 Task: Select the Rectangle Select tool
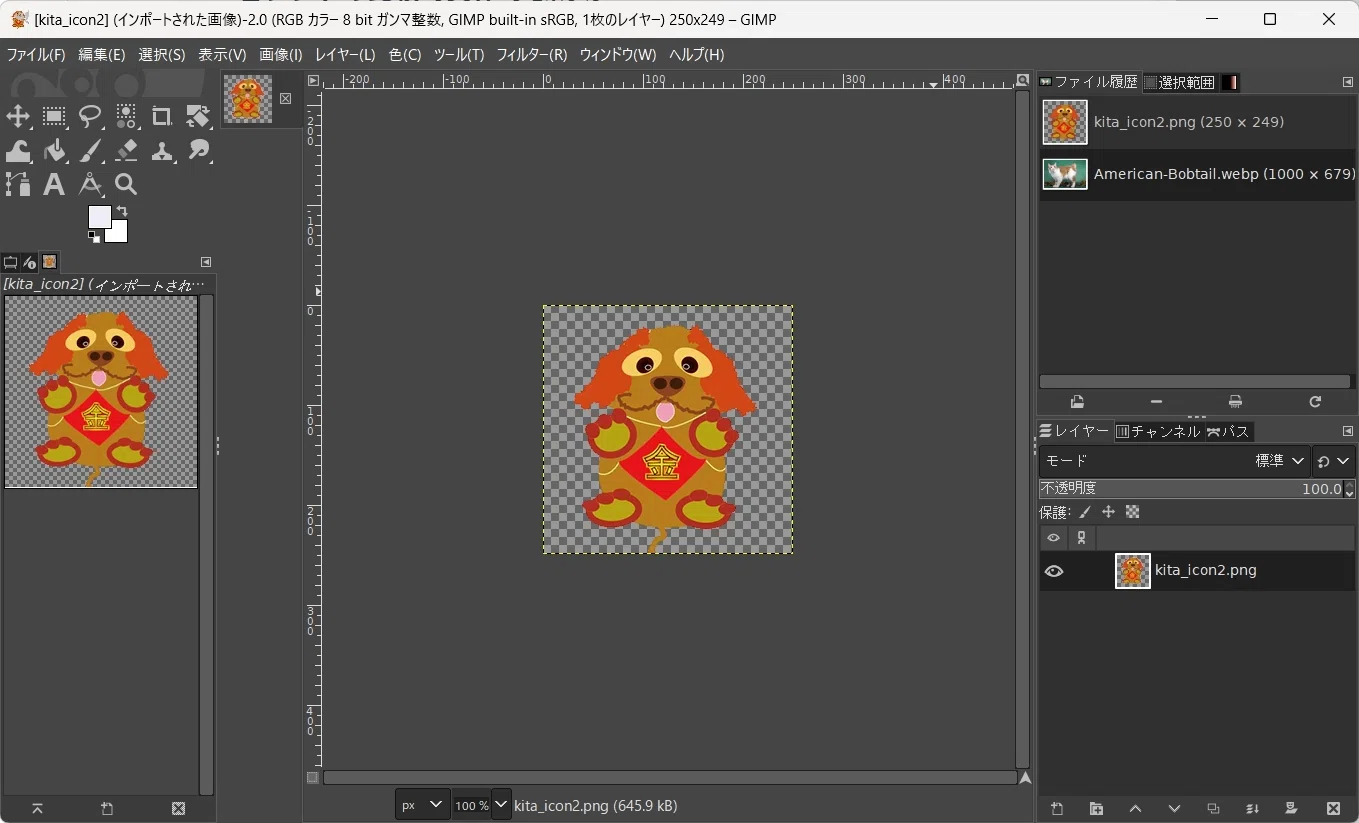click(x=54, y=117)
